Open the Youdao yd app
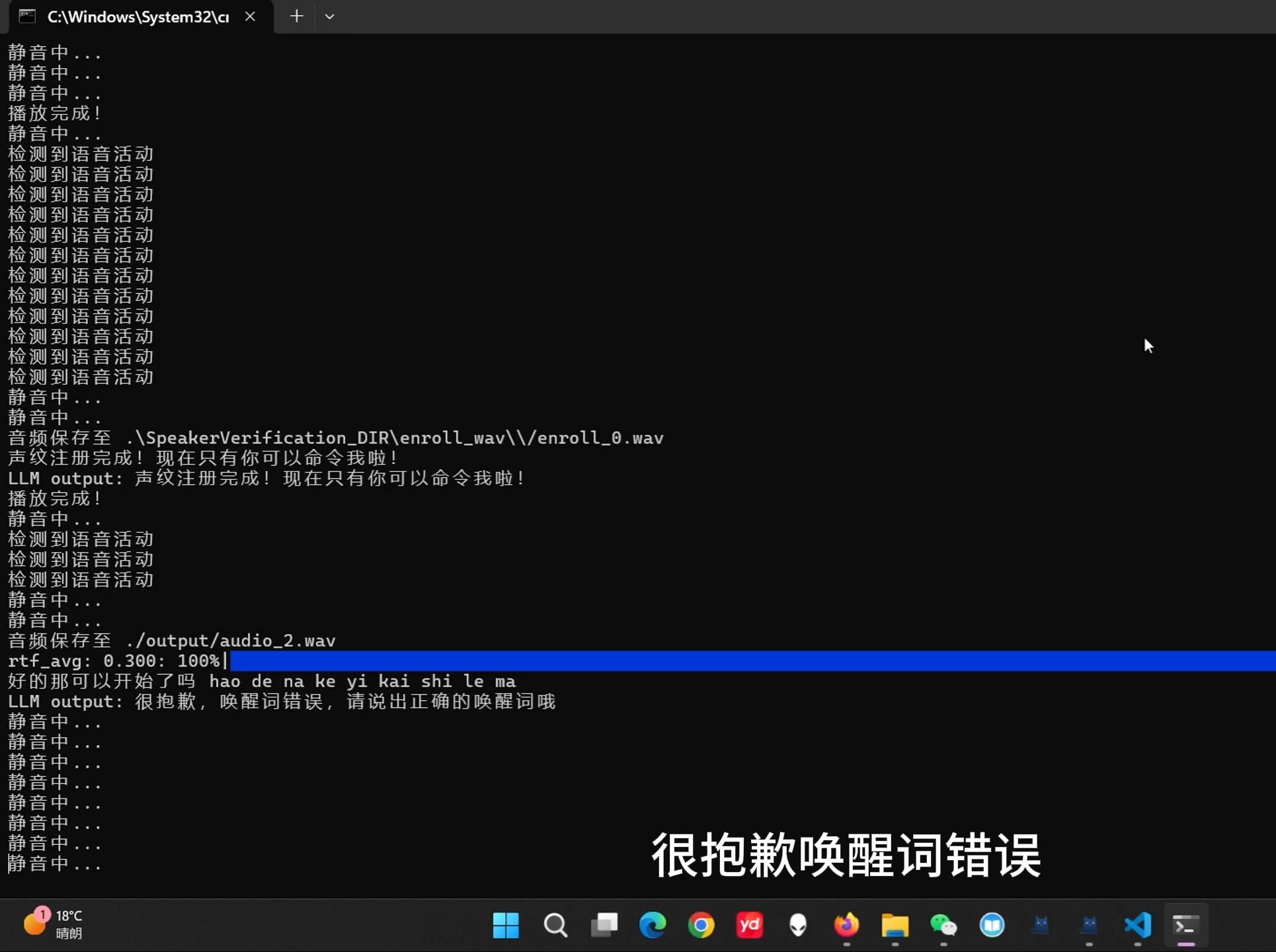 [x=749, y=925]
